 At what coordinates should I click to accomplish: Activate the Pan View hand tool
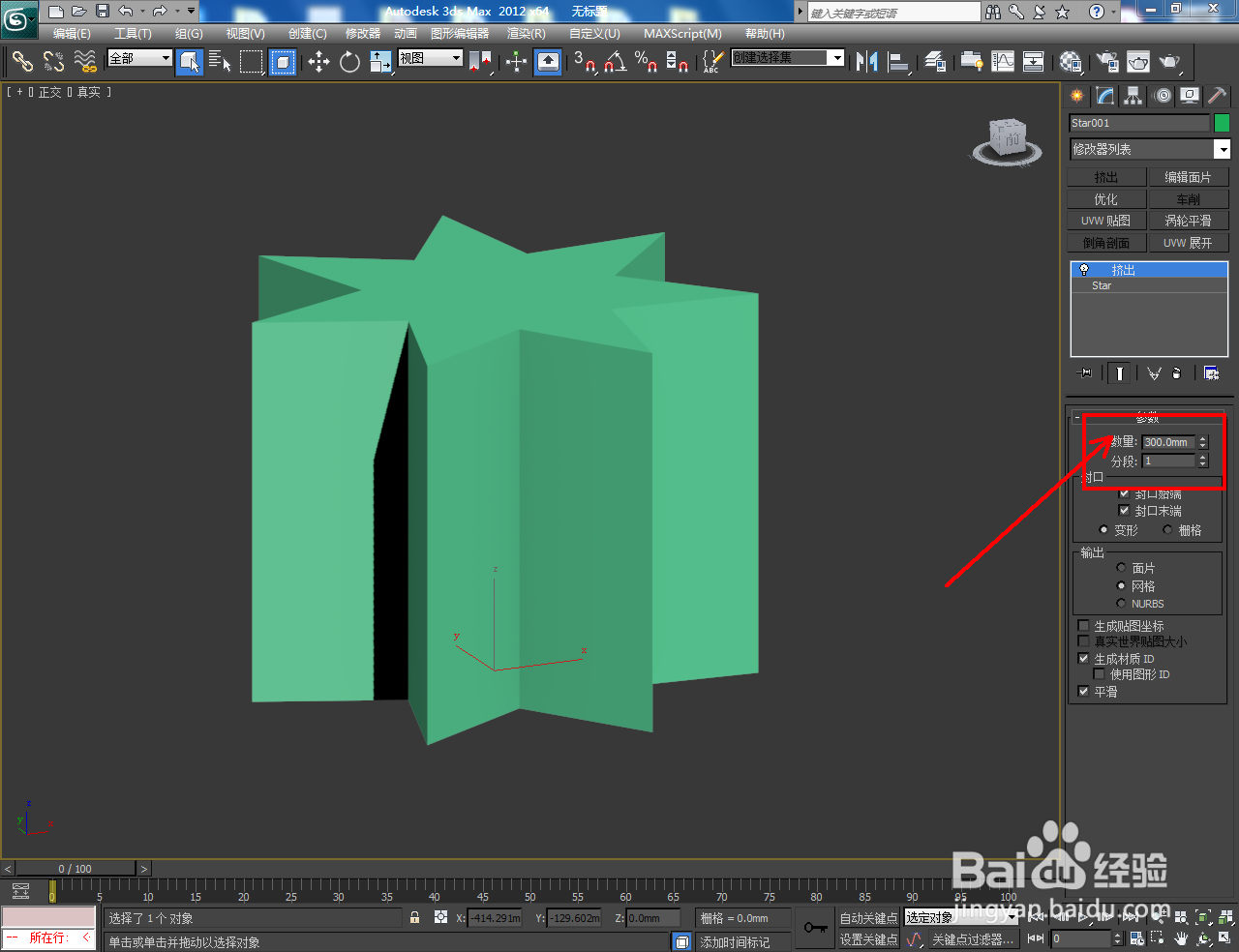click(1181, 938)
